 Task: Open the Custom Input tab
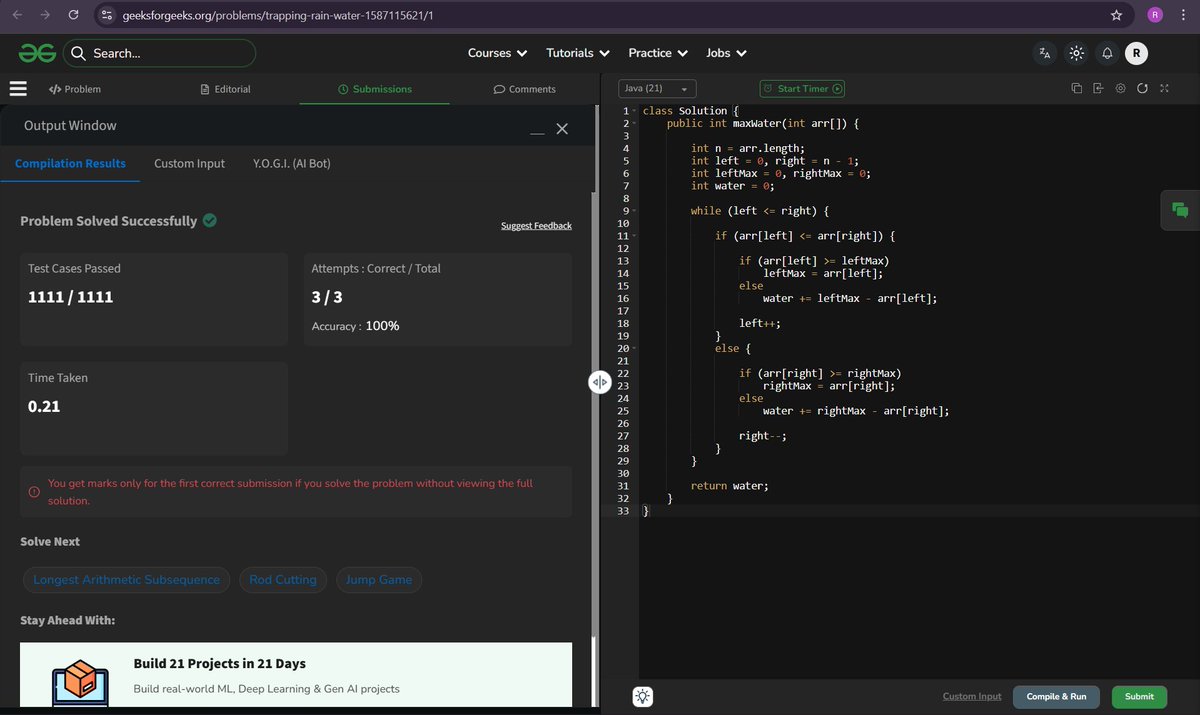(x=189, y=163)
